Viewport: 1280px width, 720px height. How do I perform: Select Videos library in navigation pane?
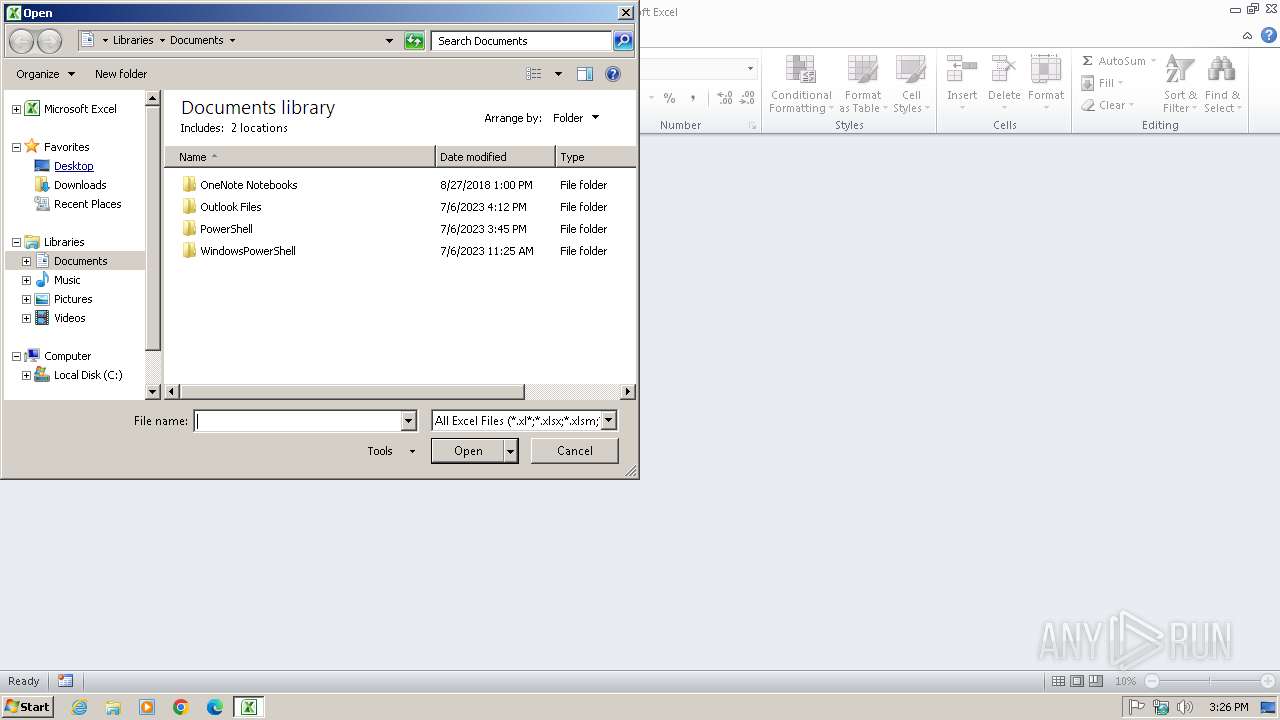point(69,318)
